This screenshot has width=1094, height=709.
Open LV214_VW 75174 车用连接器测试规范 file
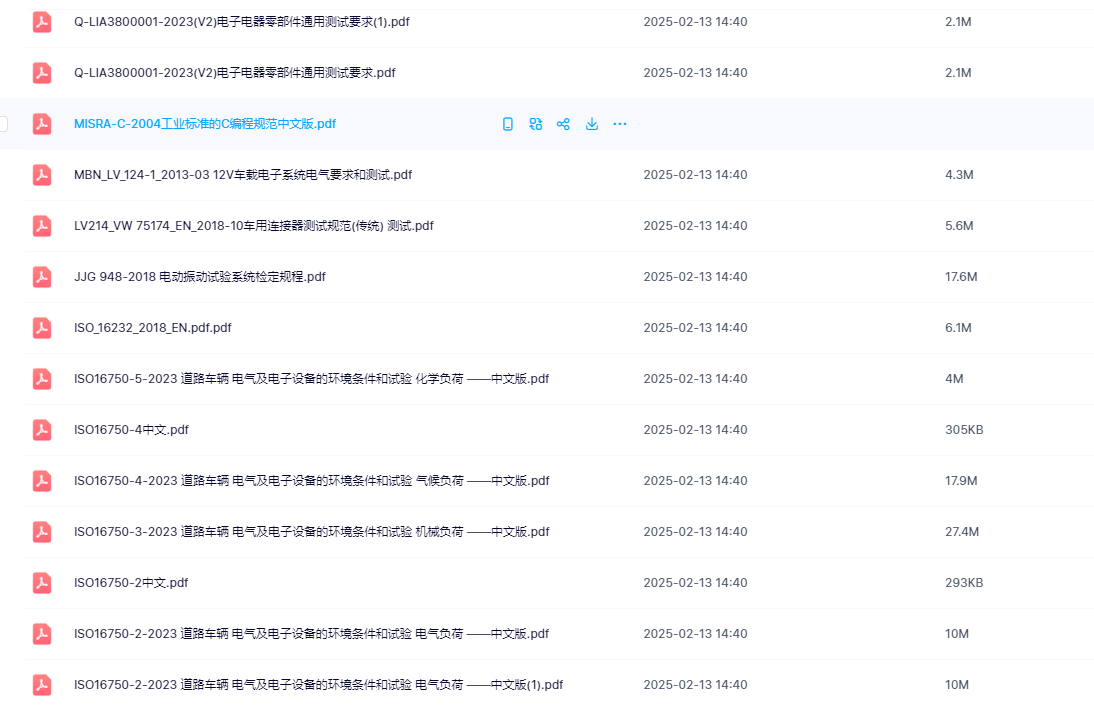coord(254,226)
